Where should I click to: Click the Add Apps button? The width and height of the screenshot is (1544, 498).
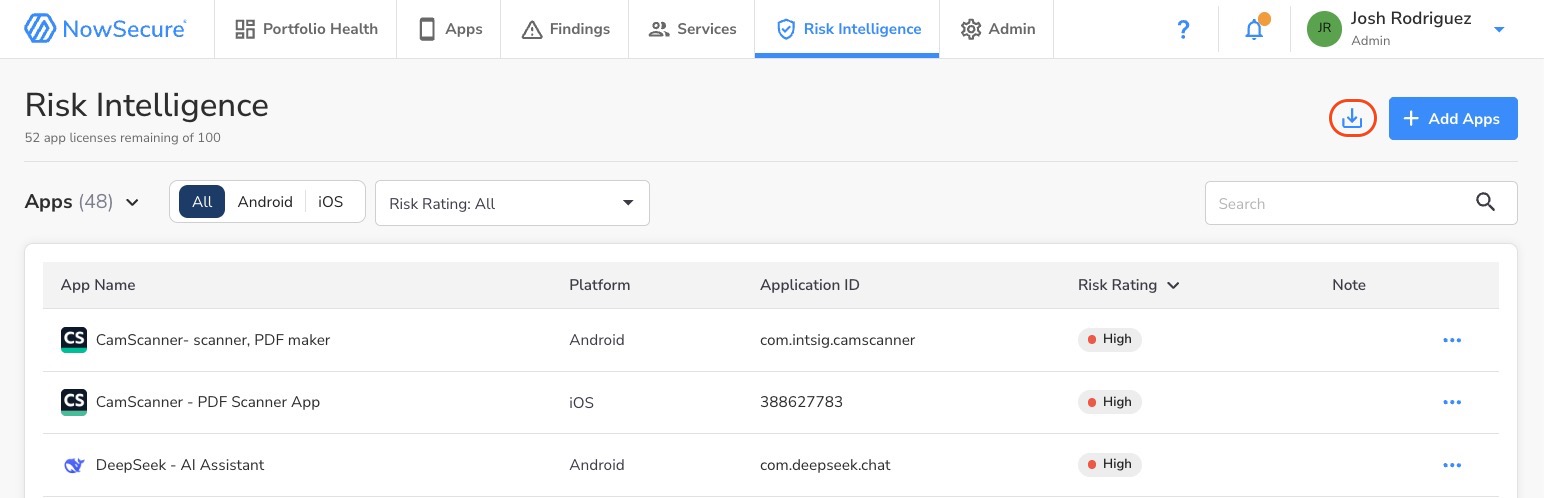[x=1453, y=118]
